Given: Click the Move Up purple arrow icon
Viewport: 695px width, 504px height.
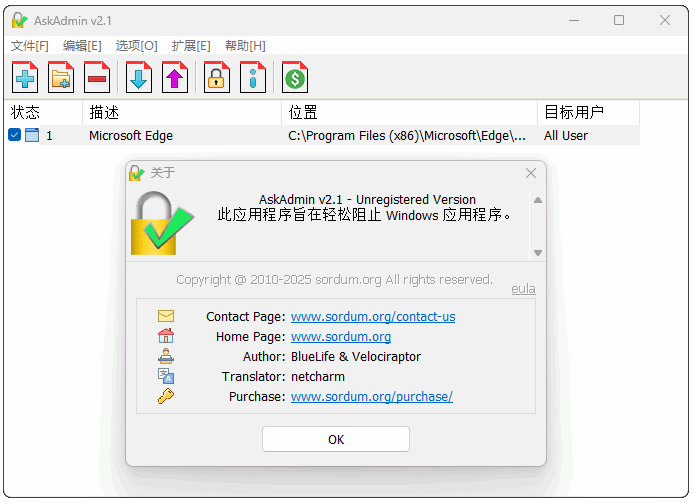Looking at the screenshot, I should coord(175,77).
